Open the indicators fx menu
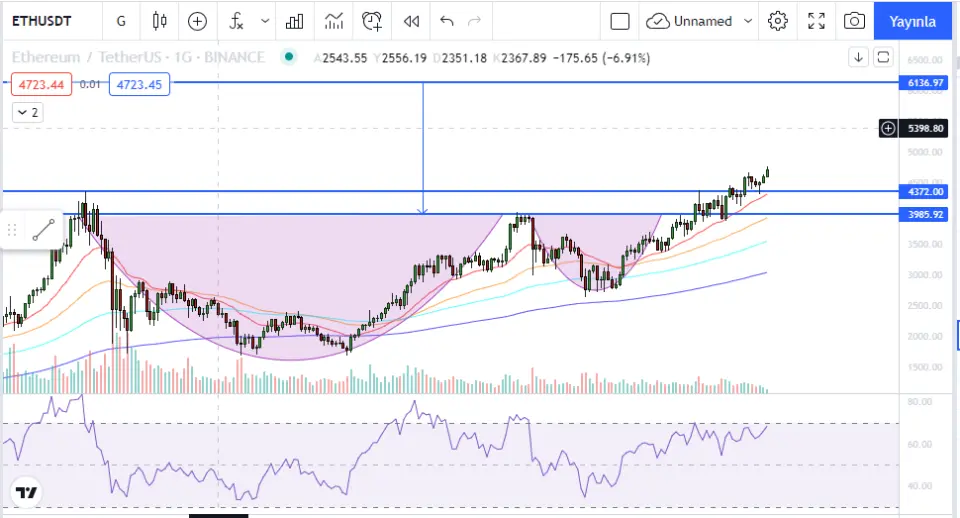The width and height of the screenshot is (960, 518). [x=236, y=21]
